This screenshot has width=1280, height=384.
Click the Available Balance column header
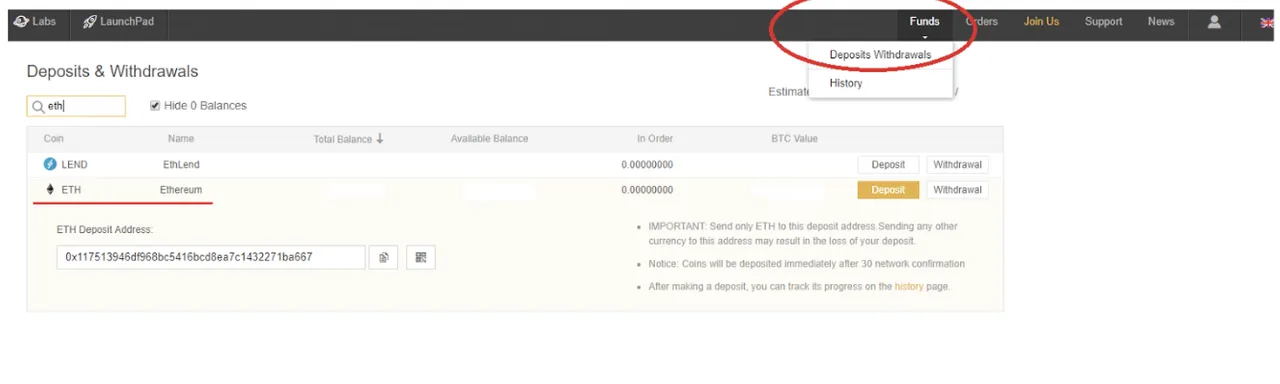pyautogui.click(x=489, y=139)
